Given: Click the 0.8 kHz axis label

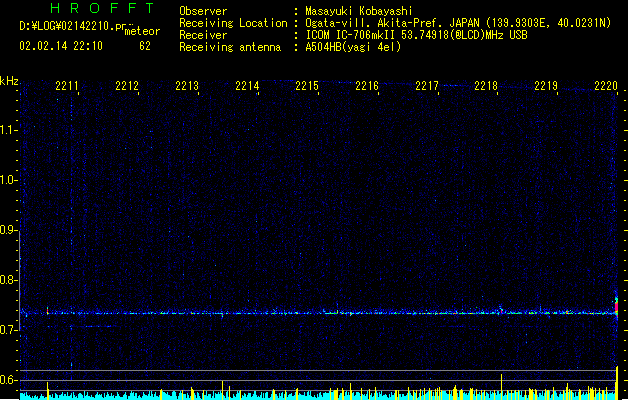Looking at the screenshot, I should pos(8,280).
